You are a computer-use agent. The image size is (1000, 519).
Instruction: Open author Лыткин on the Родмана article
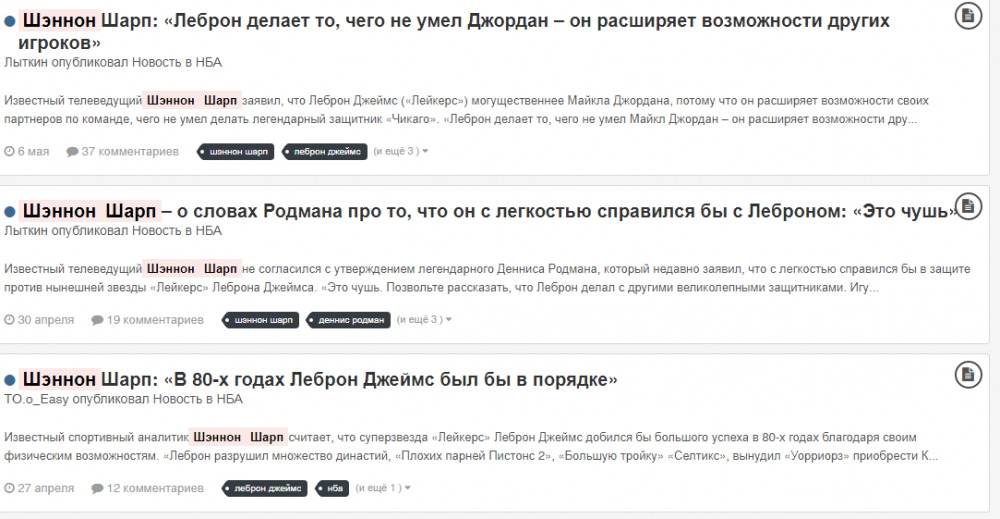click(26, 231)
